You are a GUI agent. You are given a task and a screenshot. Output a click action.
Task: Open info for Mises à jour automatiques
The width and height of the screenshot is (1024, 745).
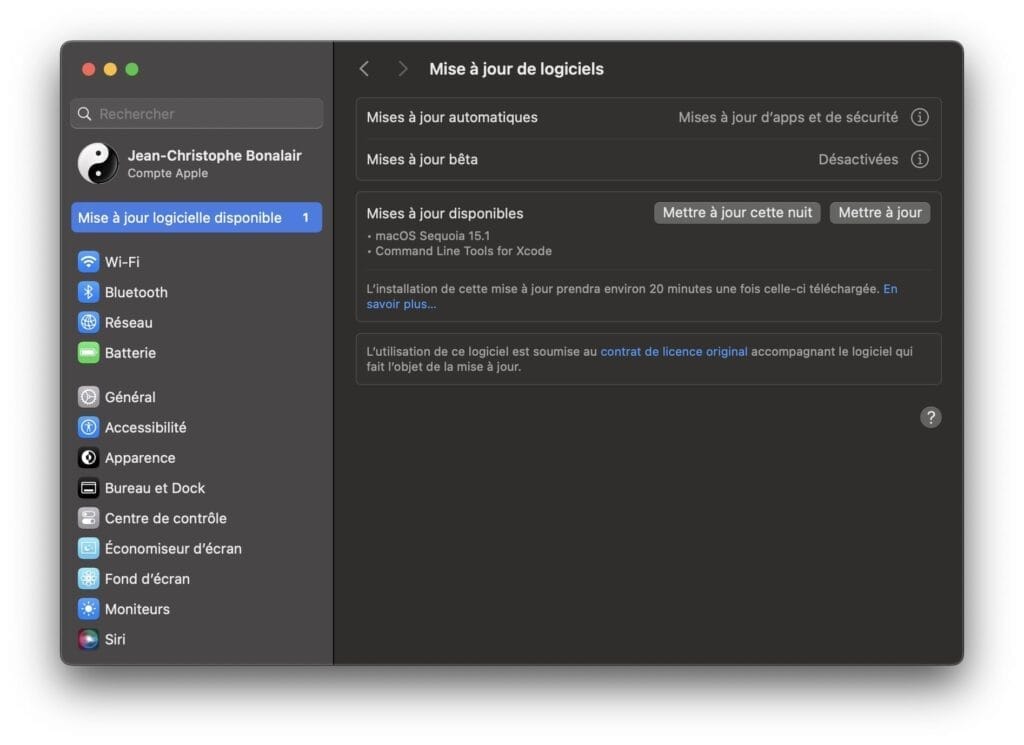pos(919,117)
